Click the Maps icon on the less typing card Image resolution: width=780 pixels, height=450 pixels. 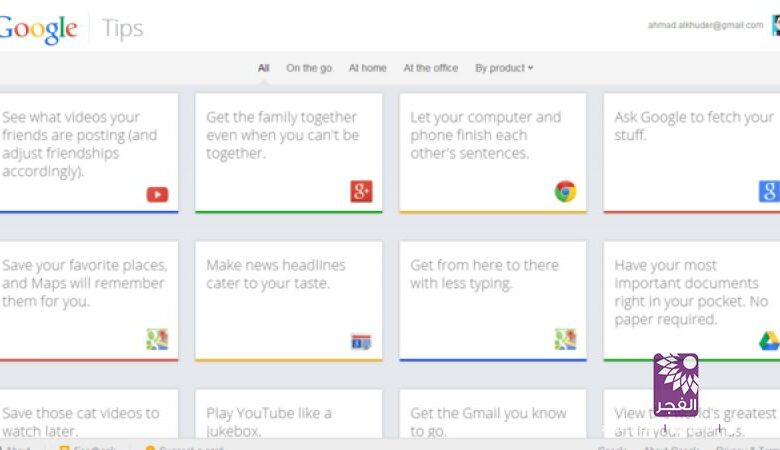tap(565, 340)
